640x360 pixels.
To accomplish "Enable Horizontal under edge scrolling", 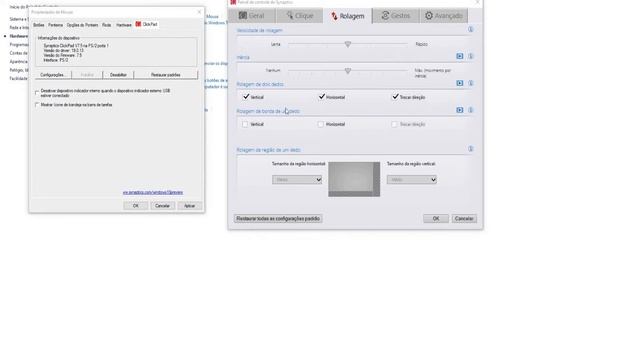I will 320,124.
